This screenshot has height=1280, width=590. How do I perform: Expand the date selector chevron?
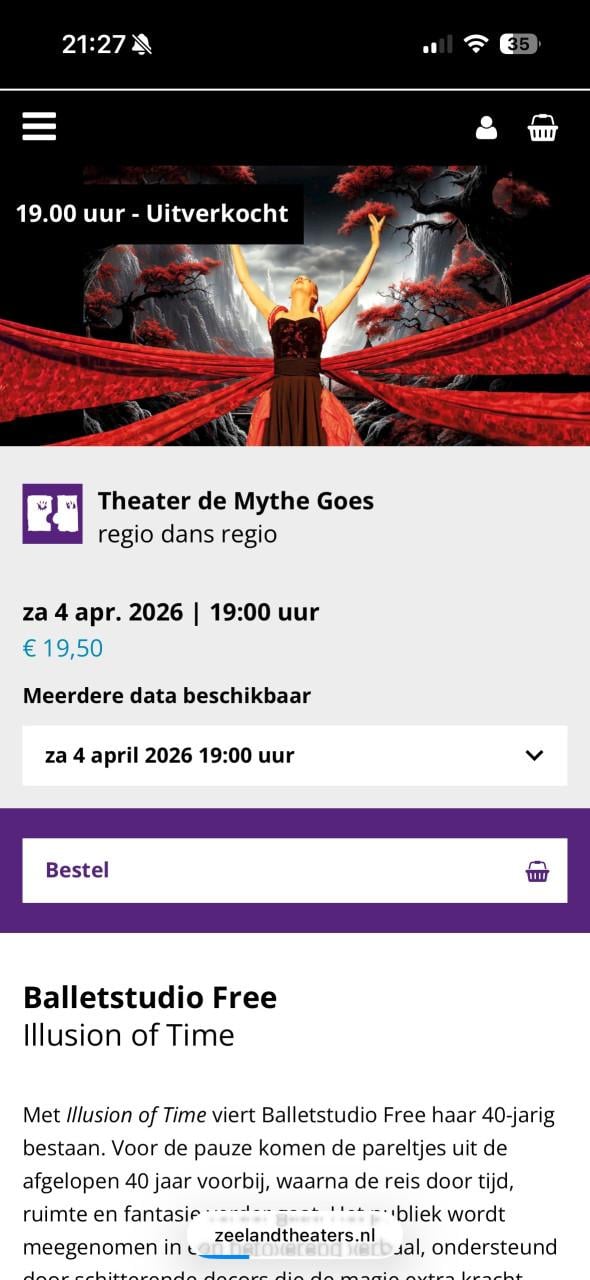(534, 755)
